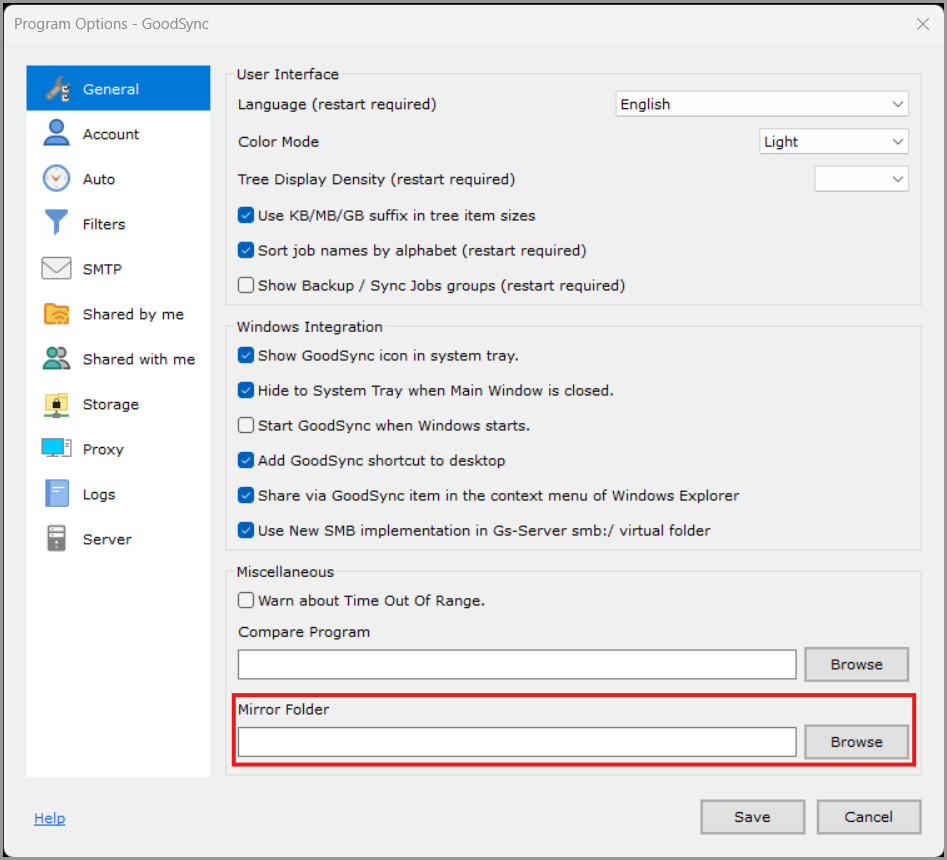Open the Tree Display Density dropdown

pos(861,179)
